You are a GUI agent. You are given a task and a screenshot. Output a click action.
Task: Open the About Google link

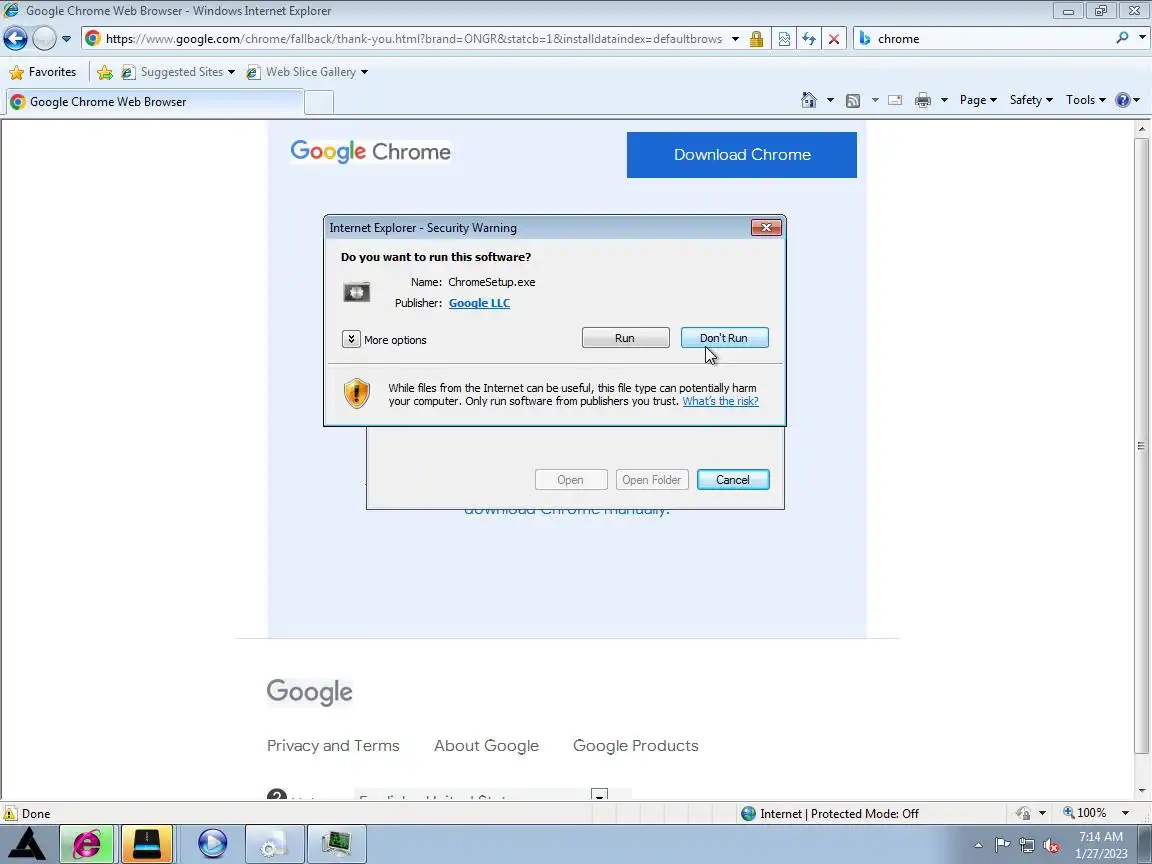(x=486, y=746)
